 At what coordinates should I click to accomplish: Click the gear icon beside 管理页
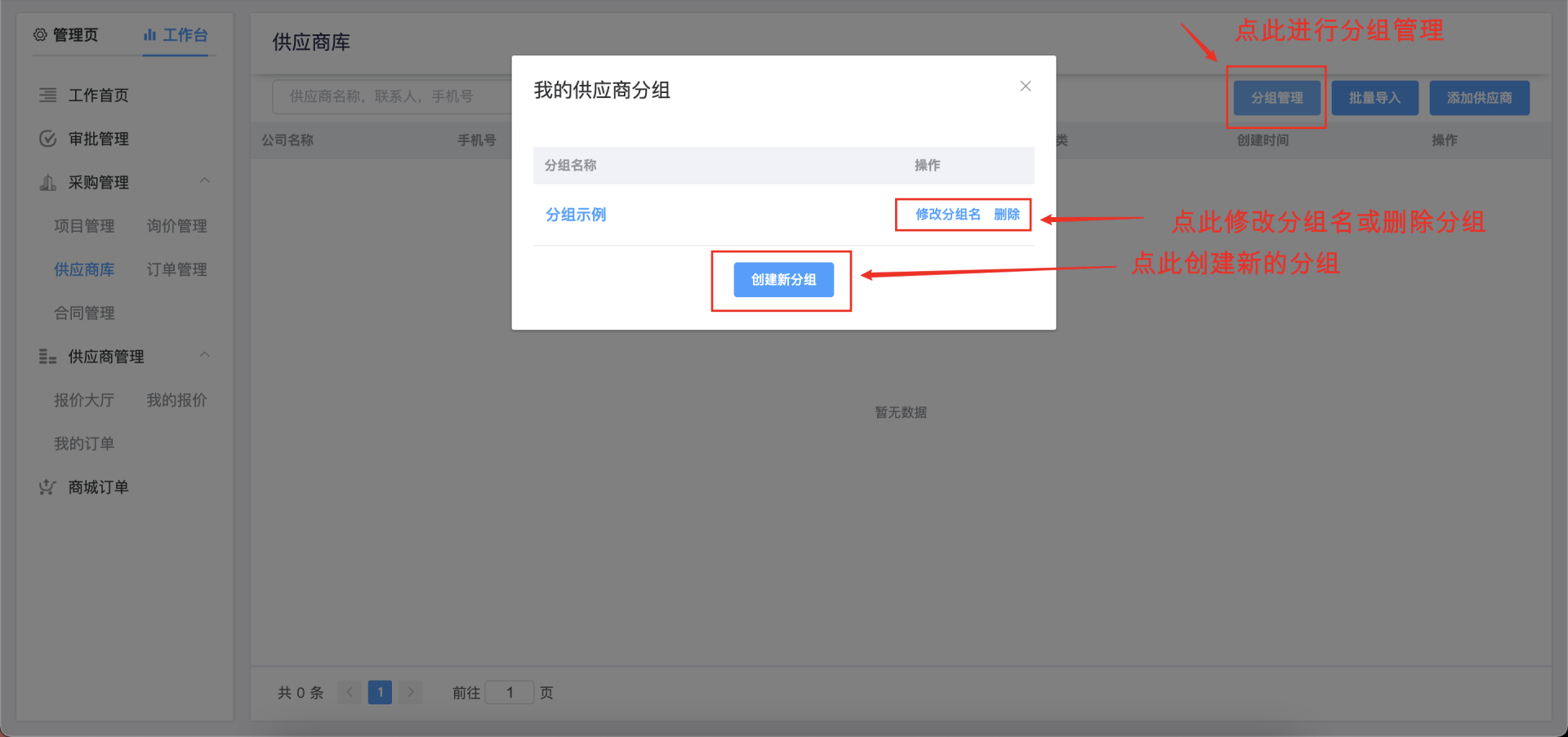pos(40,35)
